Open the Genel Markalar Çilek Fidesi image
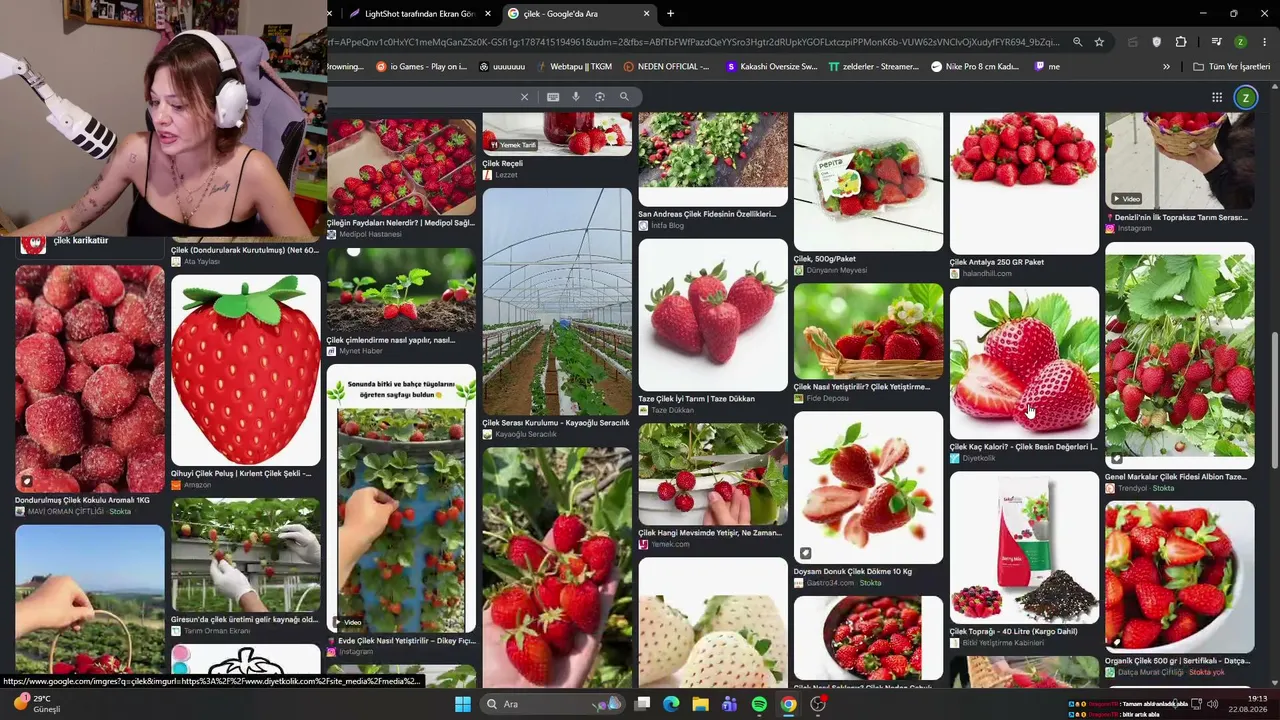The image size is (1280, 720). tap(1180, 355)
